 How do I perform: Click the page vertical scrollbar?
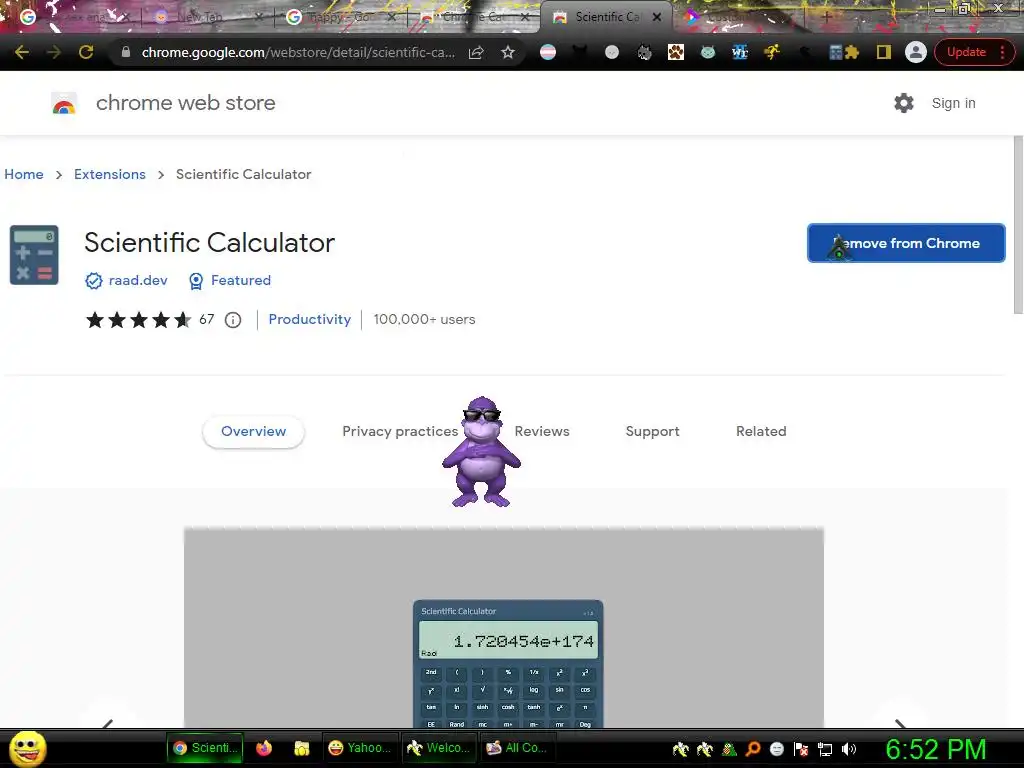click(1018, 224)
